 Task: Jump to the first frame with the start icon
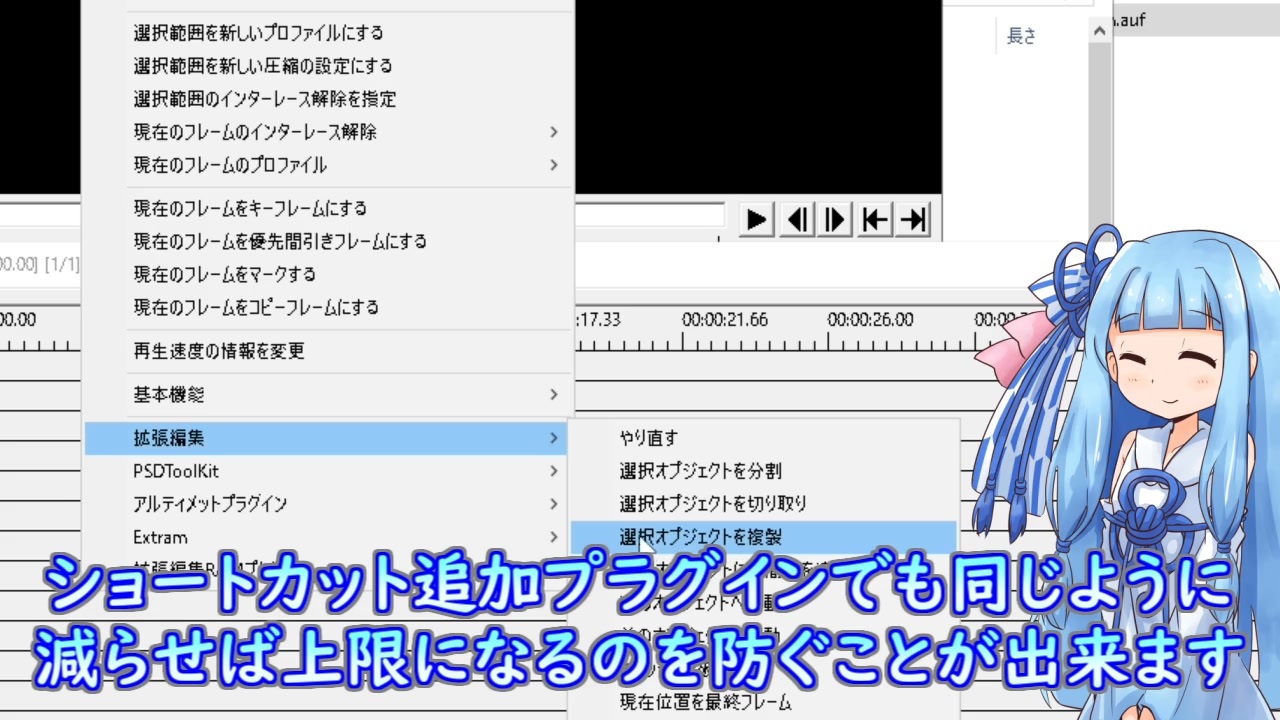pos(875,219)
